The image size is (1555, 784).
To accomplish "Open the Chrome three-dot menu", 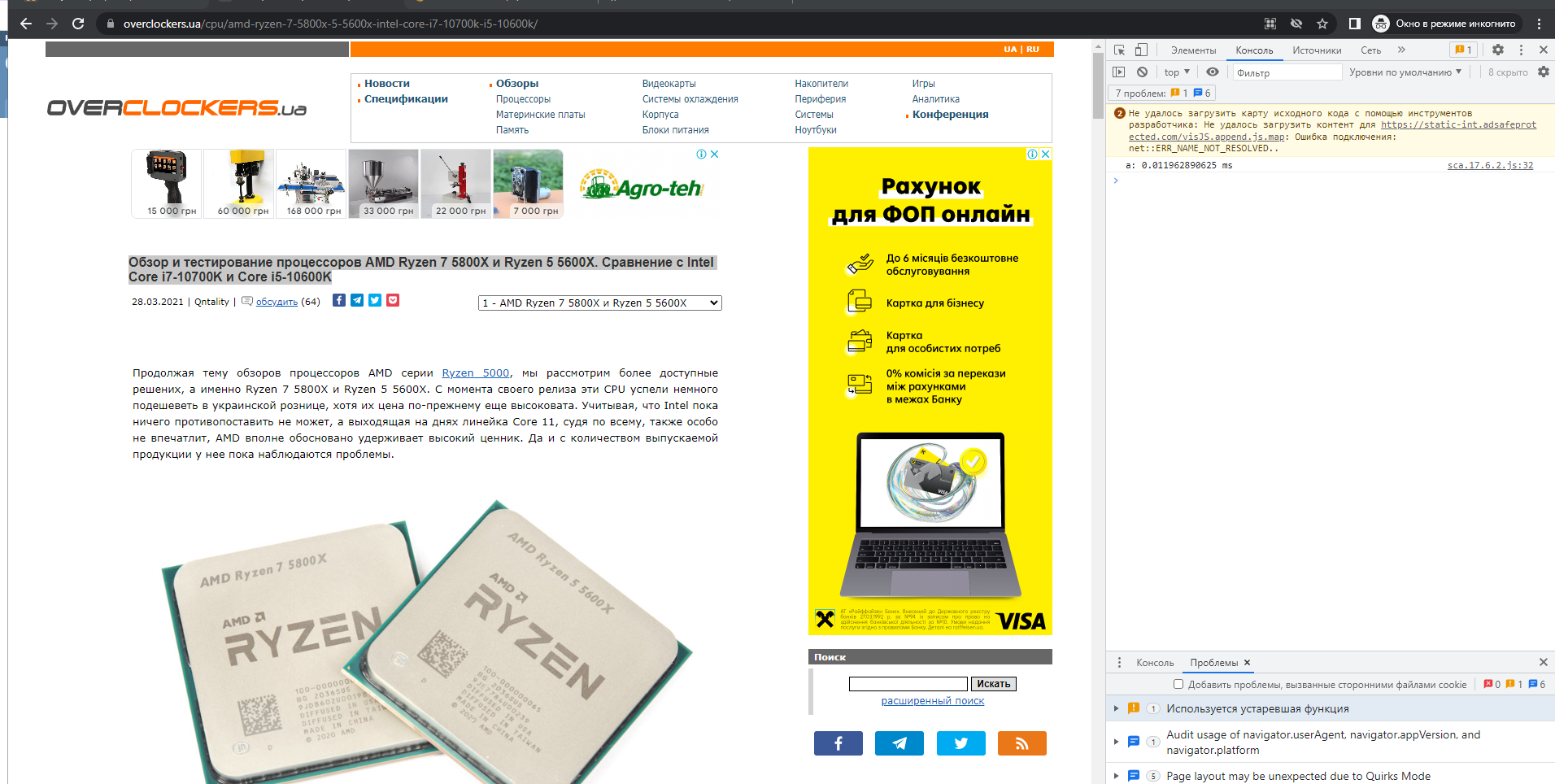I will [x=1539, y=24].
